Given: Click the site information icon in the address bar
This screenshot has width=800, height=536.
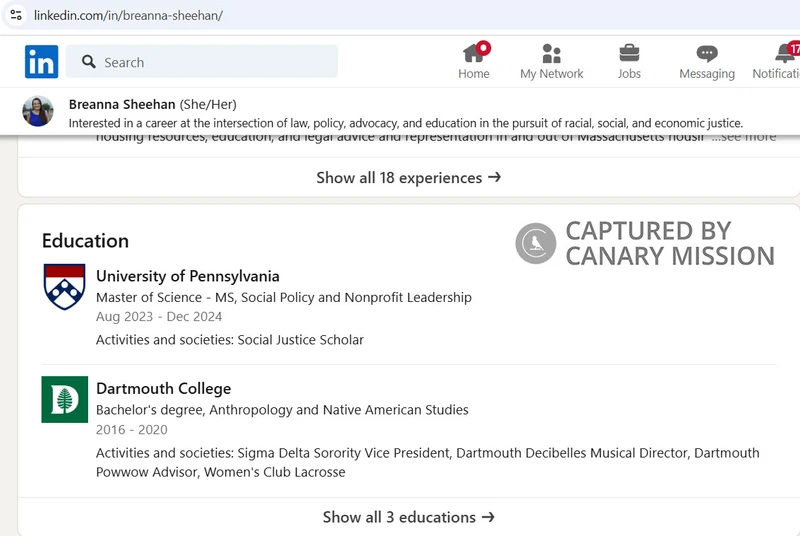Looking at the screenshot, I should [x=16, y=15].
